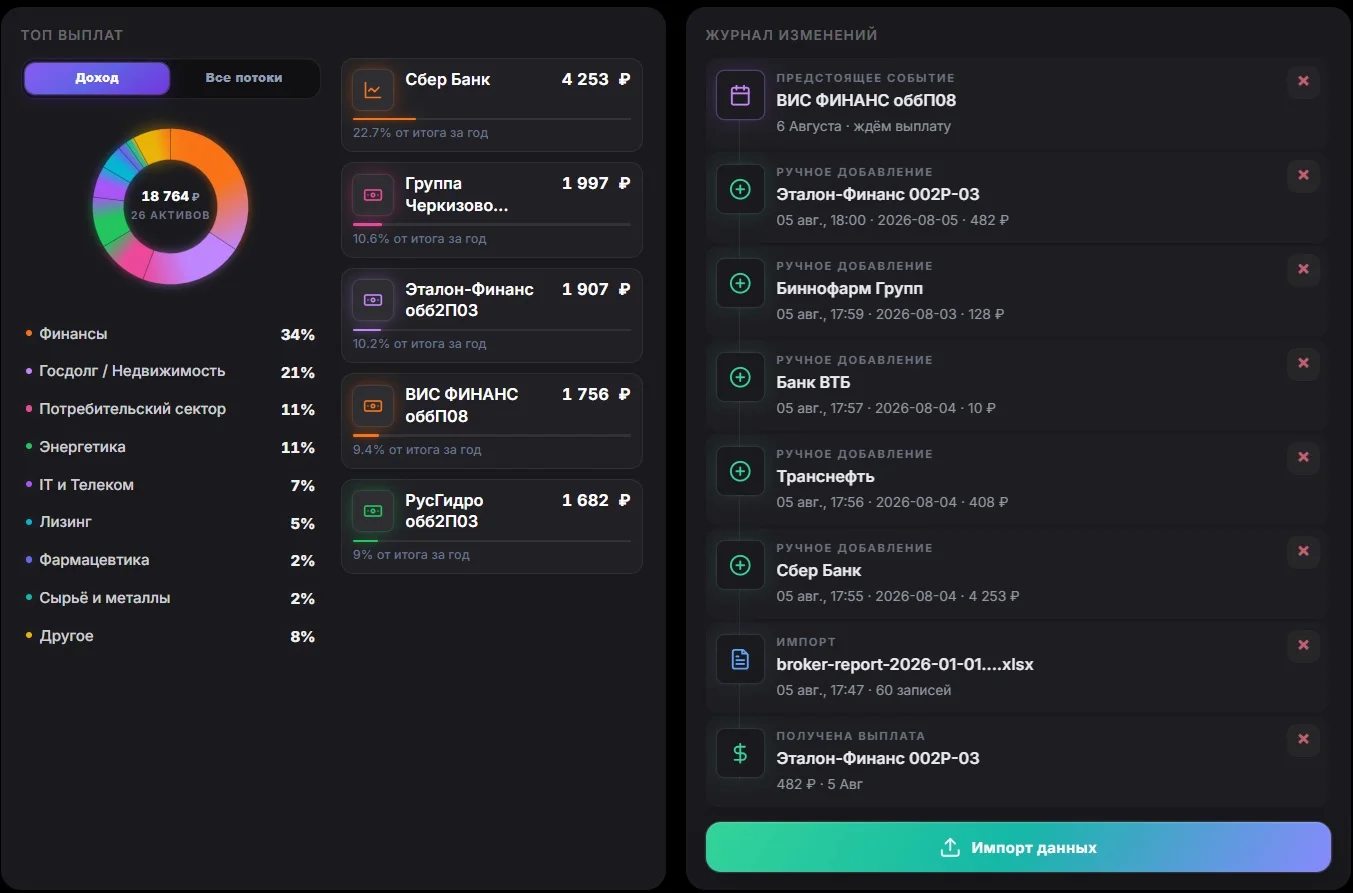Click the calendar icon of upcoming ВИС ФИНАНС event
The image size is (1353, 893).
coord(740,96)
